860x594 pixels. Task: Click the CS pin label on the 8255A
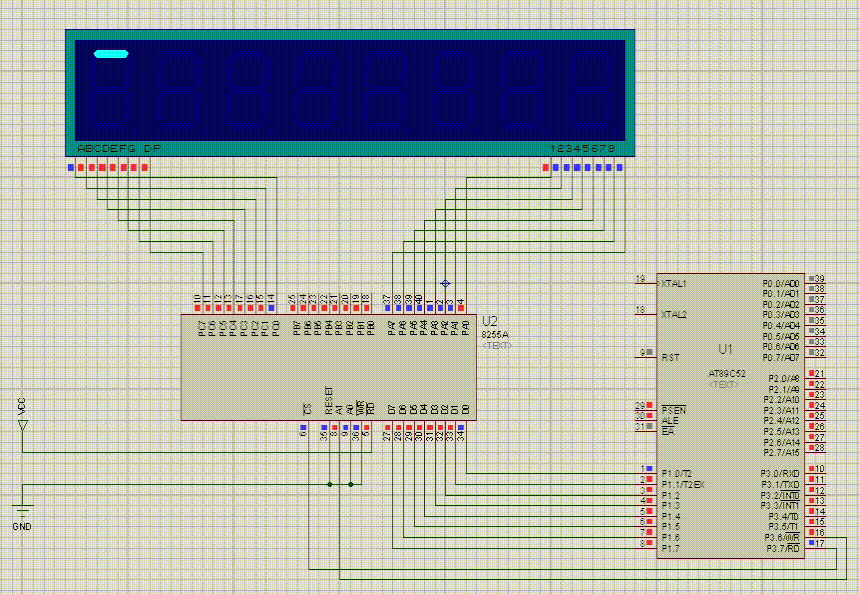[x=308, y=409]
